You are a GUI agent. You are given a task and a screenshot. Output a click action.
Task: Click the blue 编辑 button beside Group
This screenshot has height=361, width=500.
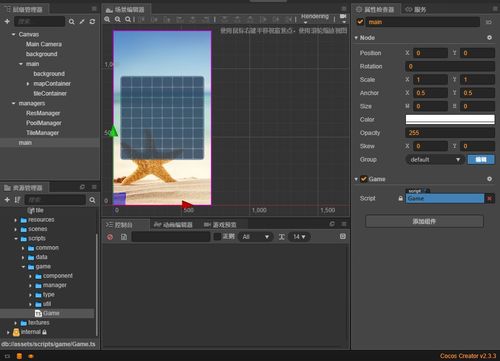coord(481,160)
